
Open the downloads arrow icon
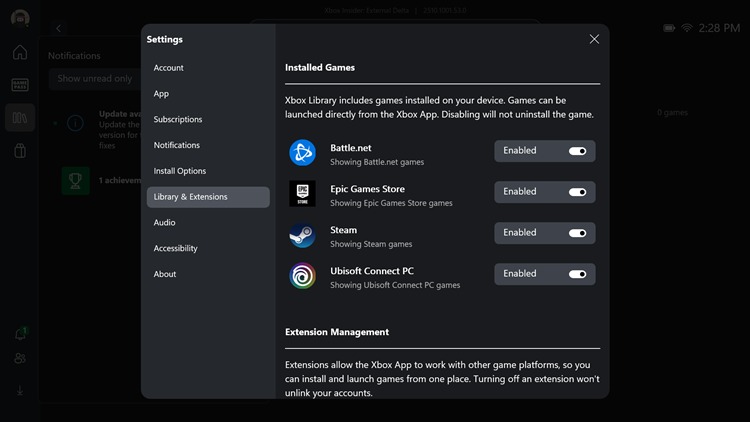[x=20, y=390]
